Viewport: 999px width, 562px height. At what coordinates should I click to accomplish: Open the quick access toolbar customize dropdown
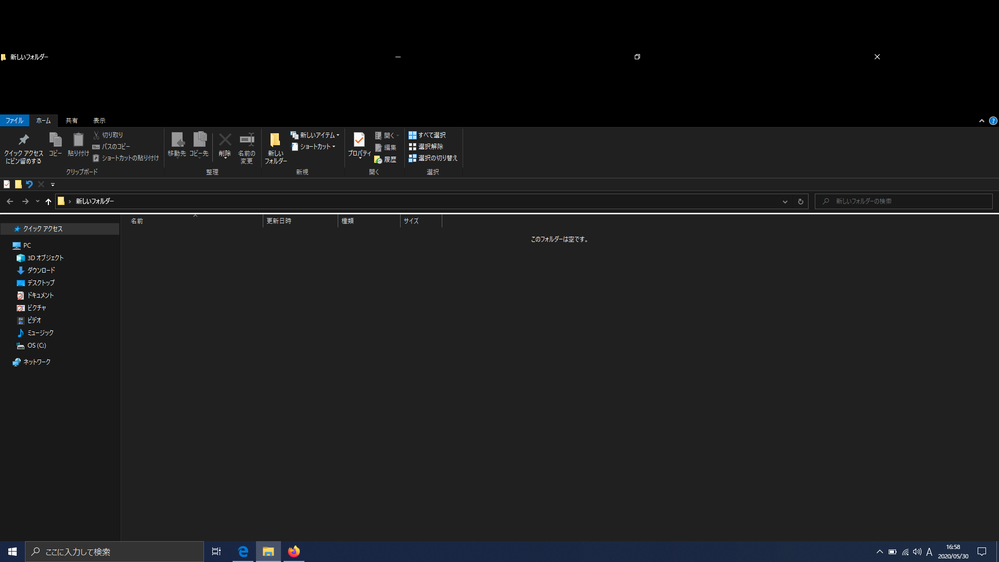click(x=53, y=184)
